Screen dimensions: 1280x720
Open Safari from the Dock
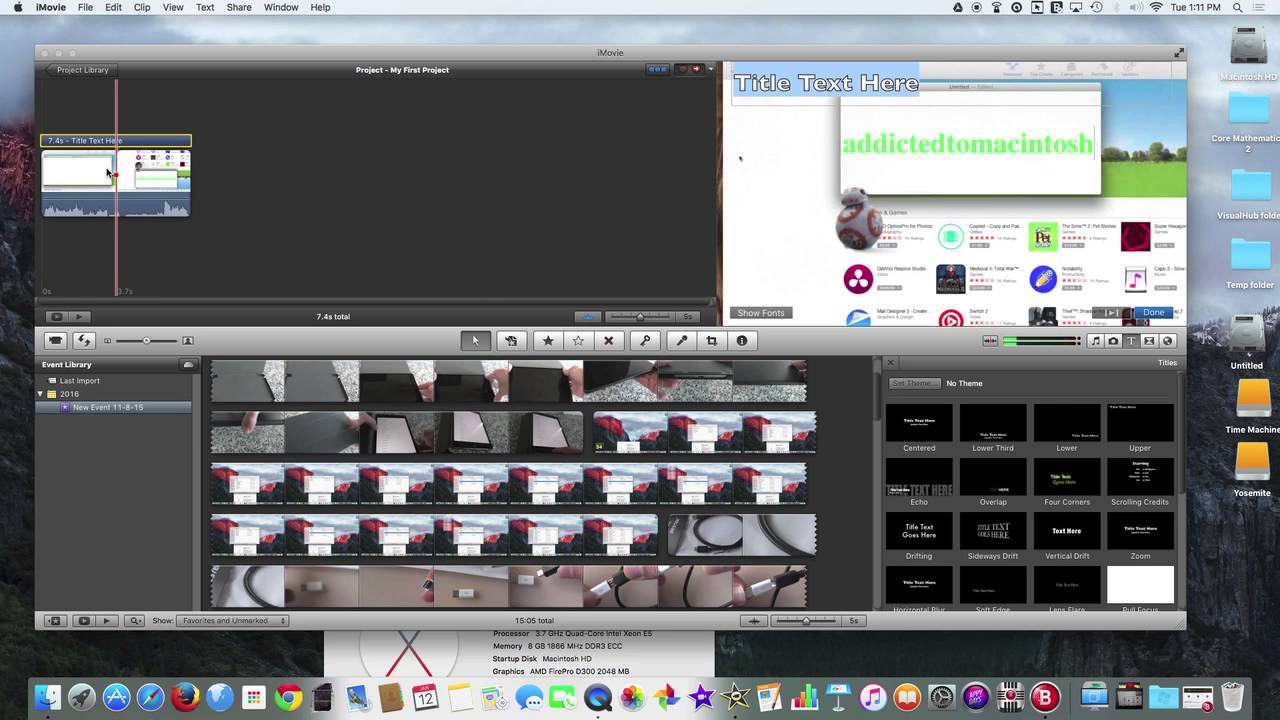150,697
